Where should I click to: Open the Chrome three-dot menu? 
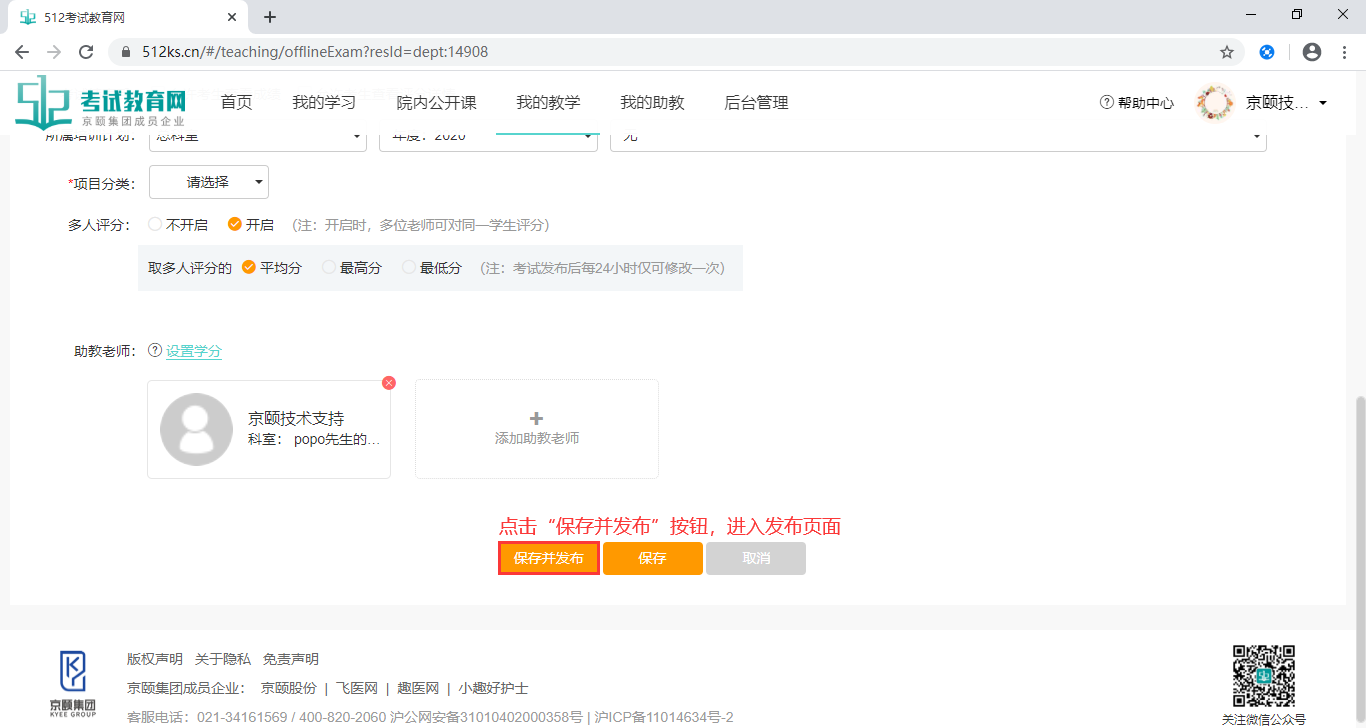pos(1344,52)
